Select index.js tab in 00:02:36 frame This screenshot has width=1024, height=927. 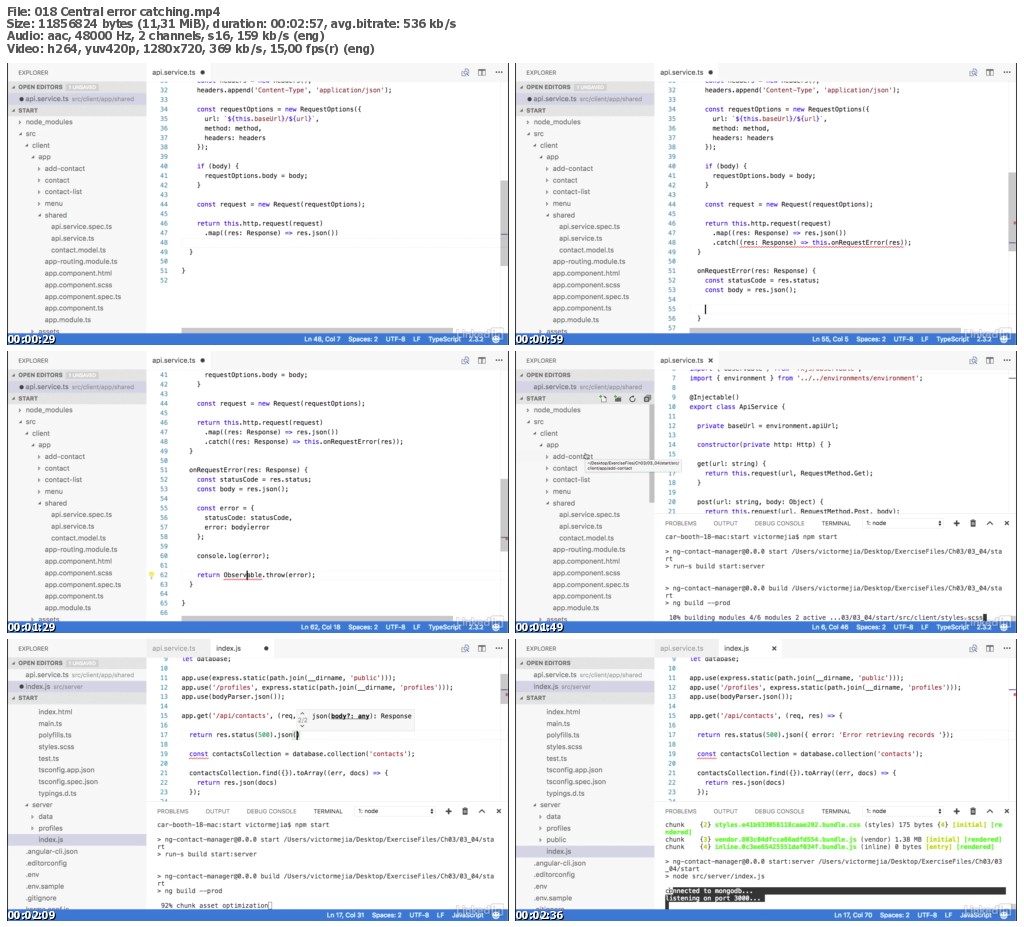(x=736, y=649)
